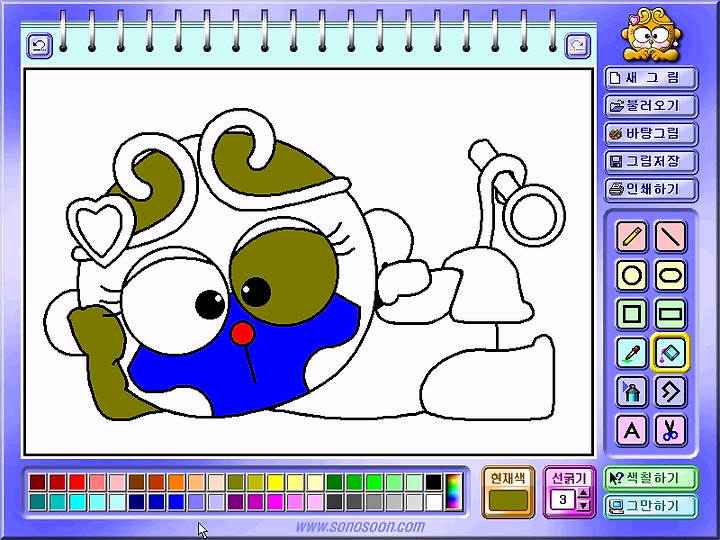Choose the bright cyan color swatch
The width and height of the screenshot is (720, 540).
(x=77, y=502)
